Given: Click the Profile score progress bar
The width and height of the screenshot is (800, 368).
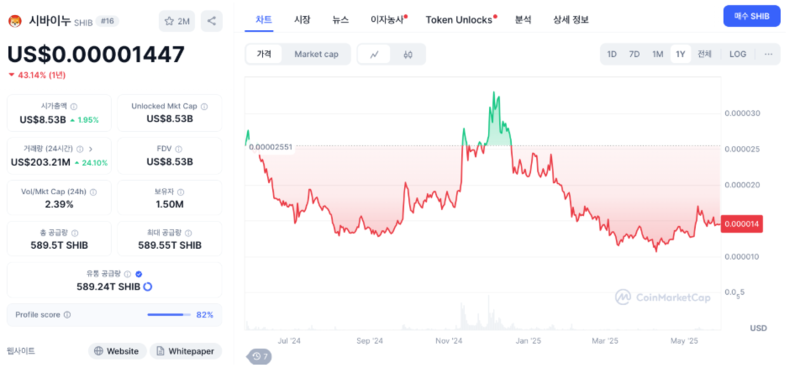Looking at the screenshot, I should pyautogui.click(x=169, y=315).
